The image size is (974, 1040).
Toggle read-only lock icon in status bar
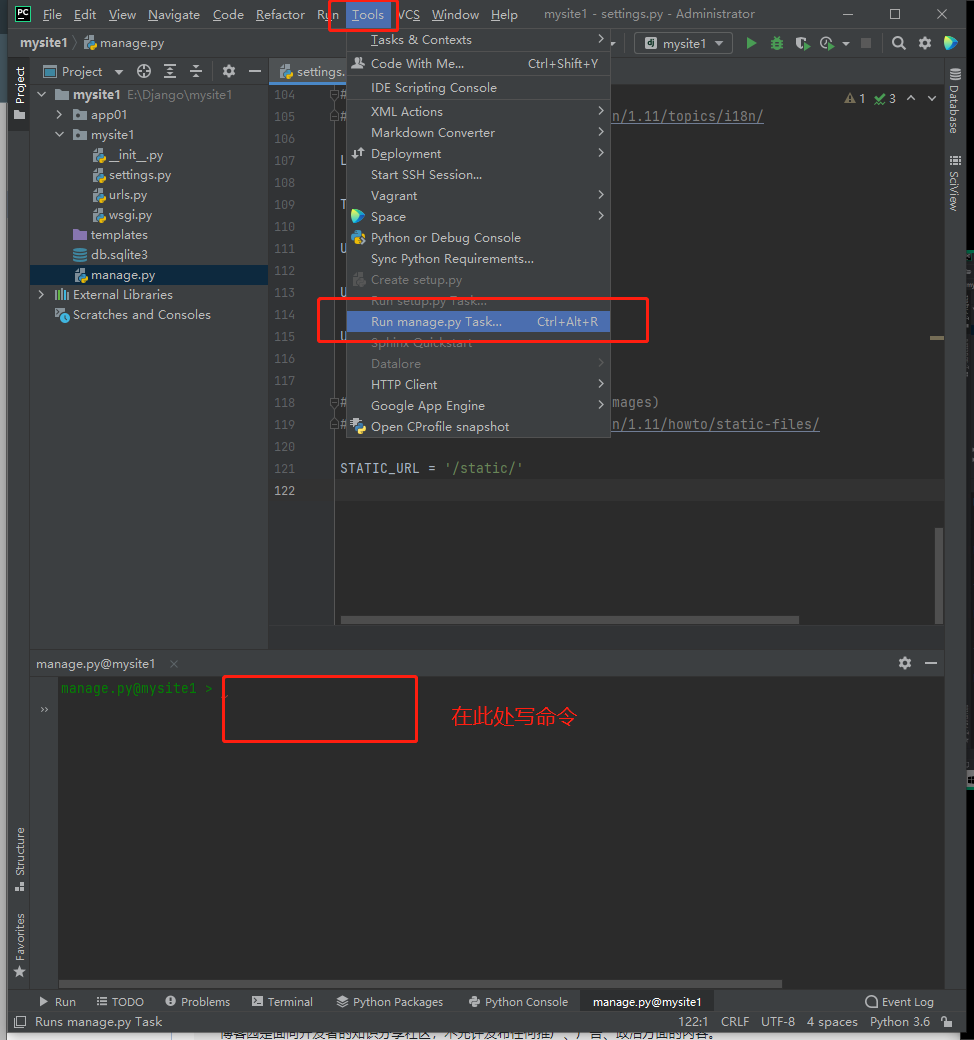click(947, 1022)
